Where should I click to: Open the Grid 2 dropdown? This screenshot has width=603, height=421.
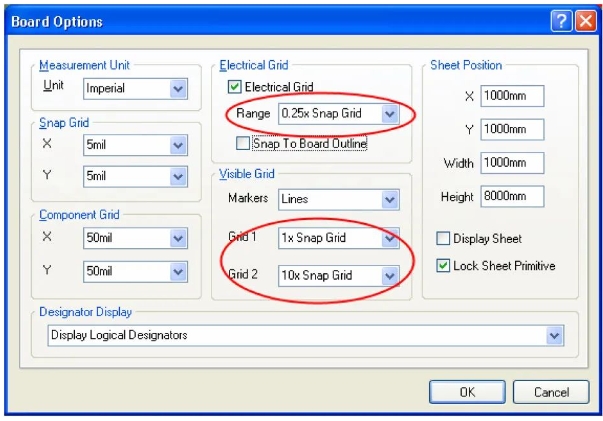389,275
